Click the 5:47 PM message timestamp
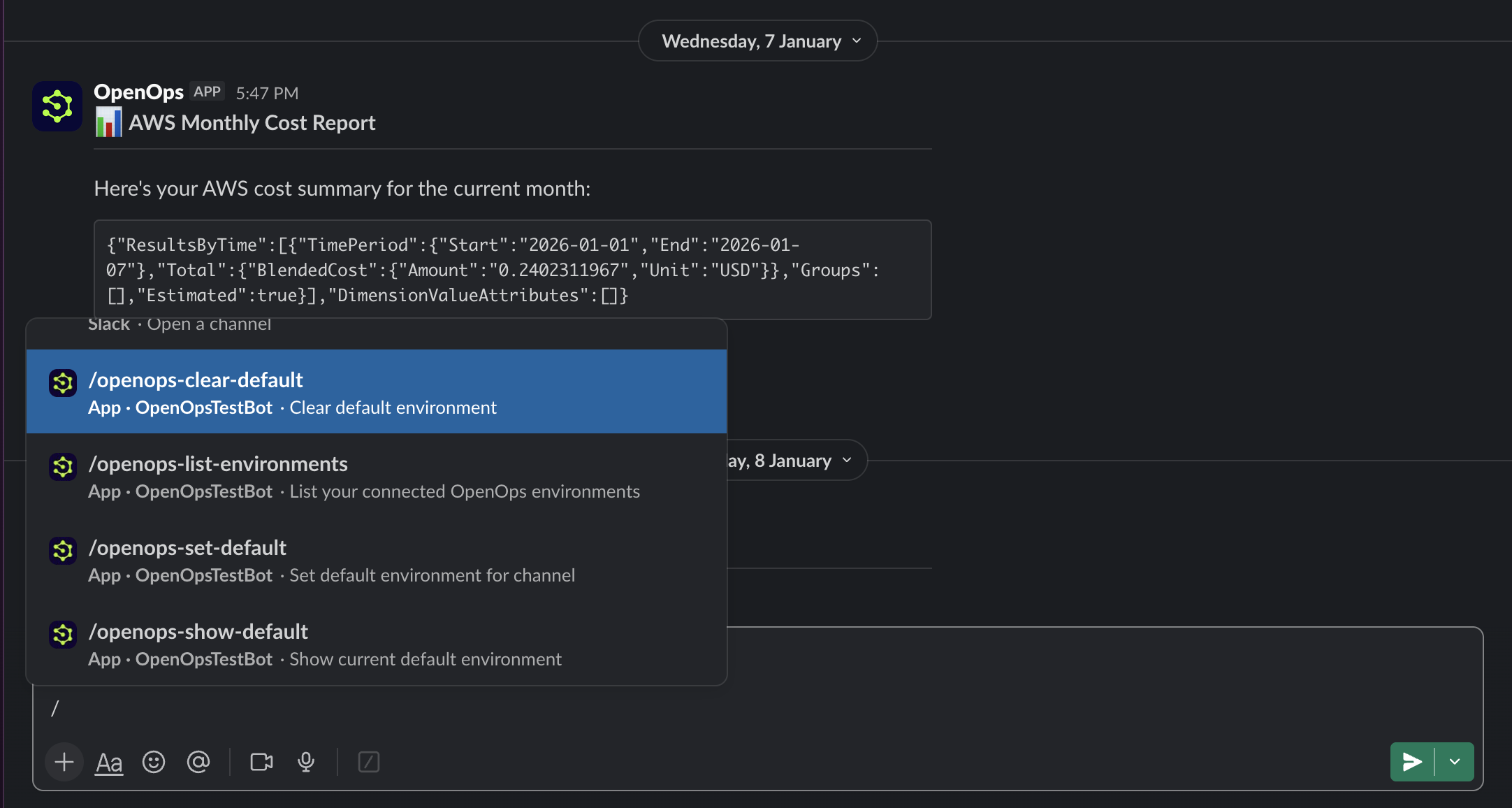The height and width of the screenshot is (808, 1512). tap(267, 93)
